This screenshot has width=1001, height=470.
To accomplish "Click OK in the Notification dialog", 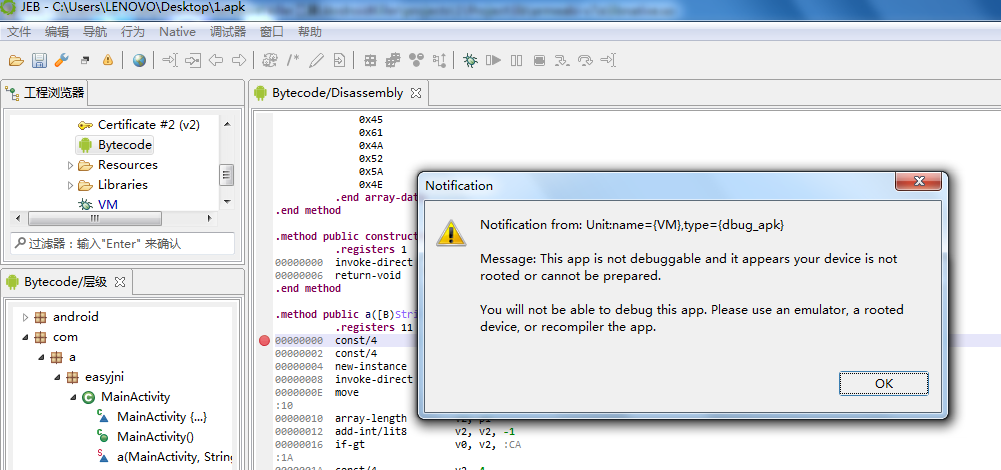I will (884, 383).
